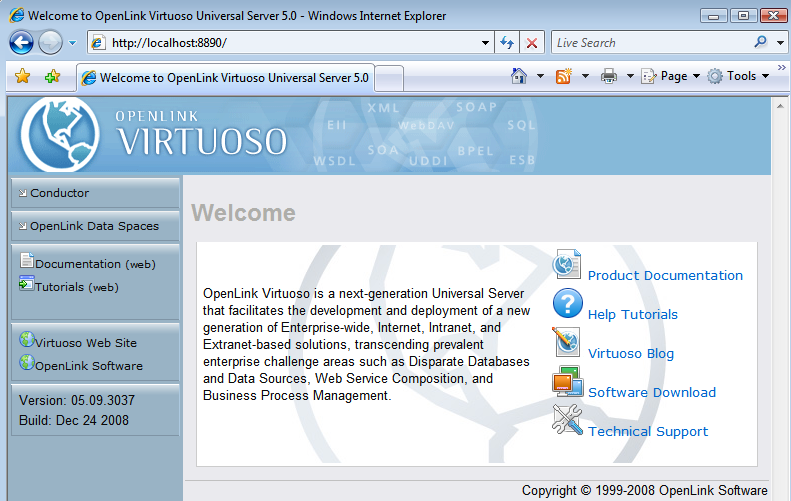Screen dimensions: 791x501
Task: Click the Software Download link
Action: (x=651, y=393)
